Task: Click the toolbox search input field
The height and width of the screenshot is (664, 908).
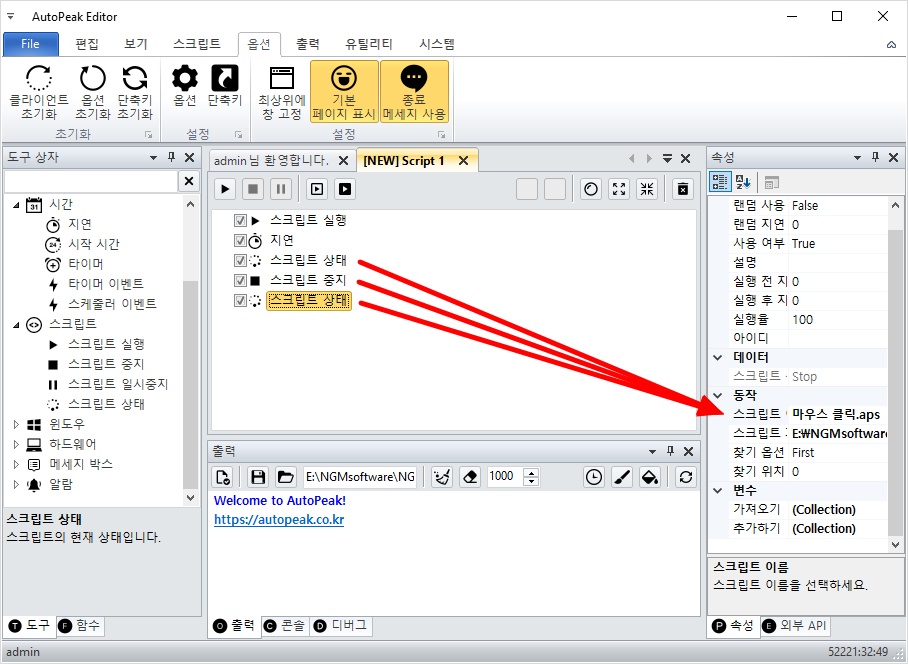Action: coord(90,181)
